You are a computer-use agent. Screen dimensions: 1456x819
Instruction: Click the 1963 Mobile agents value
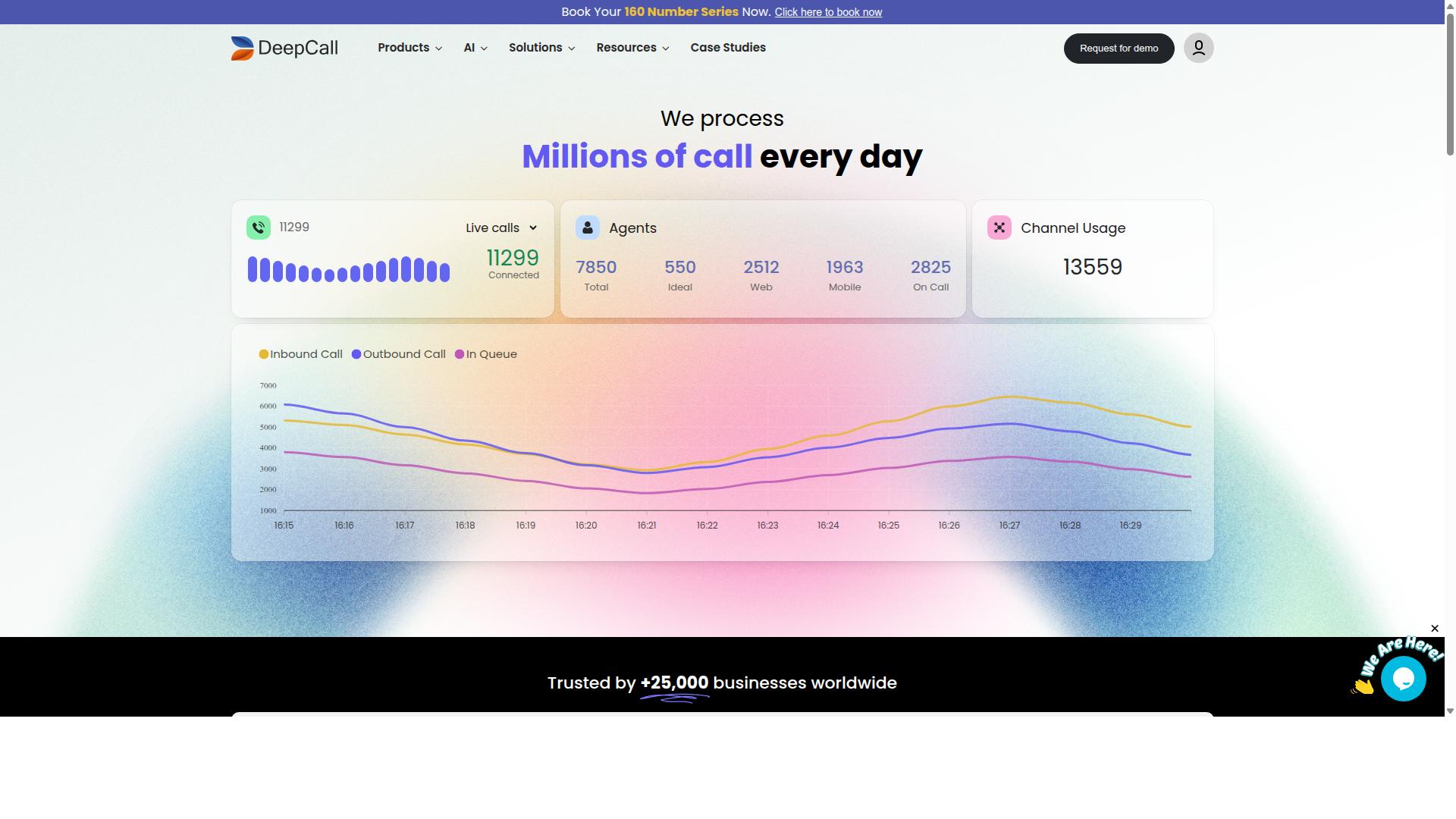[844, 267]
